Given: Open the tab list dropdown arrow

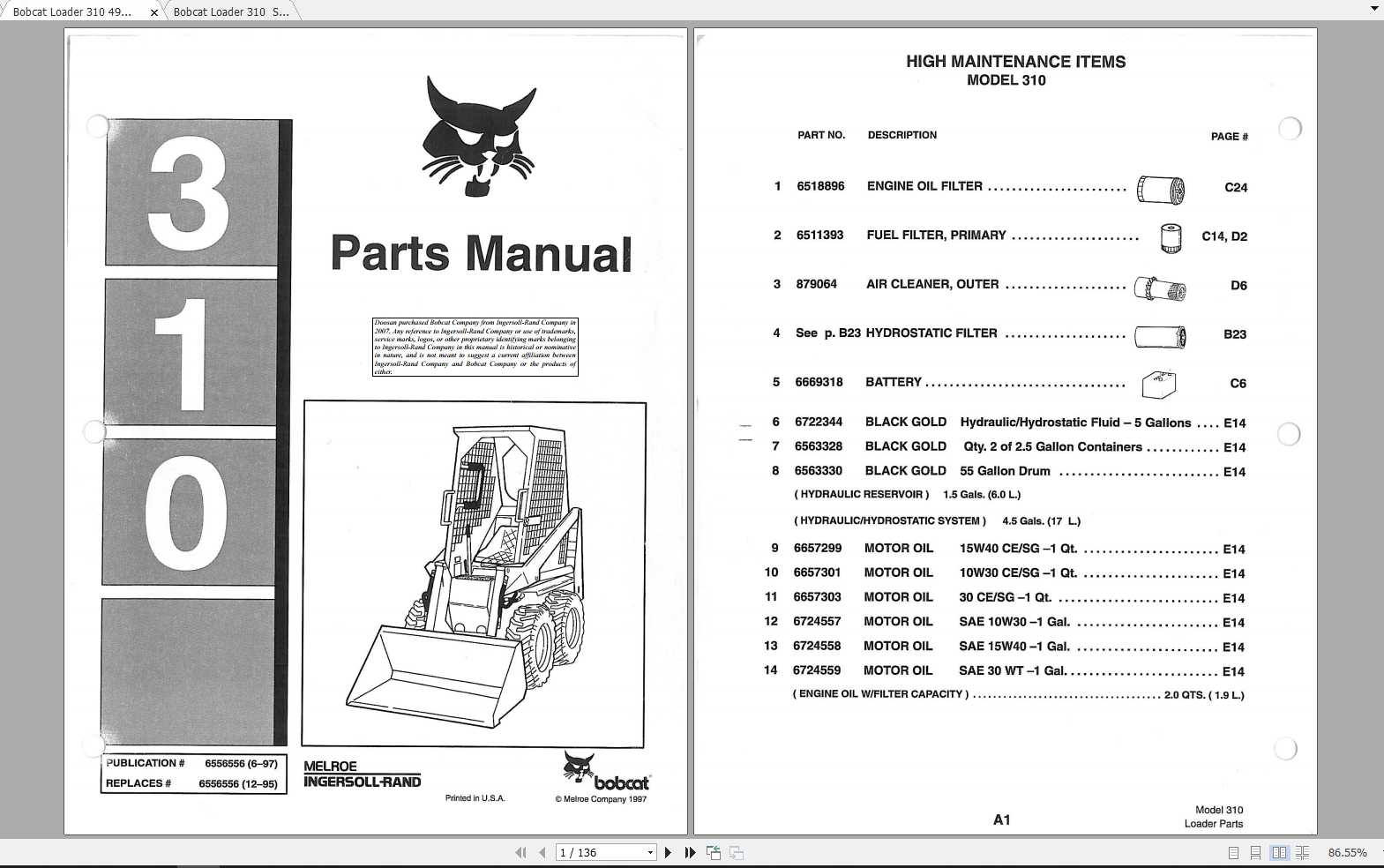Looking at the screenshot, I should point(1373,9).
